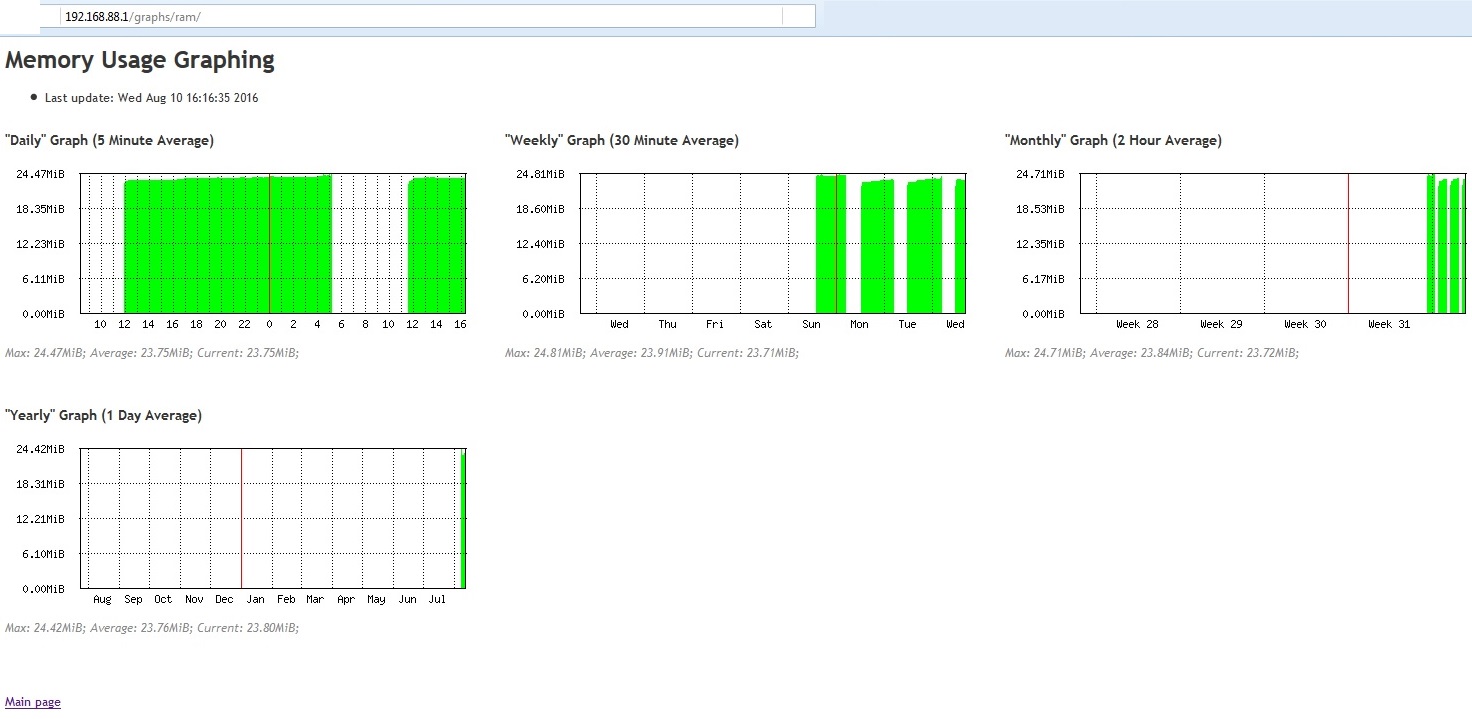This screenshot has width=1472, height=719.
Task: Click the Fri label on Weekly graph axis
Action: coord(715,324)
